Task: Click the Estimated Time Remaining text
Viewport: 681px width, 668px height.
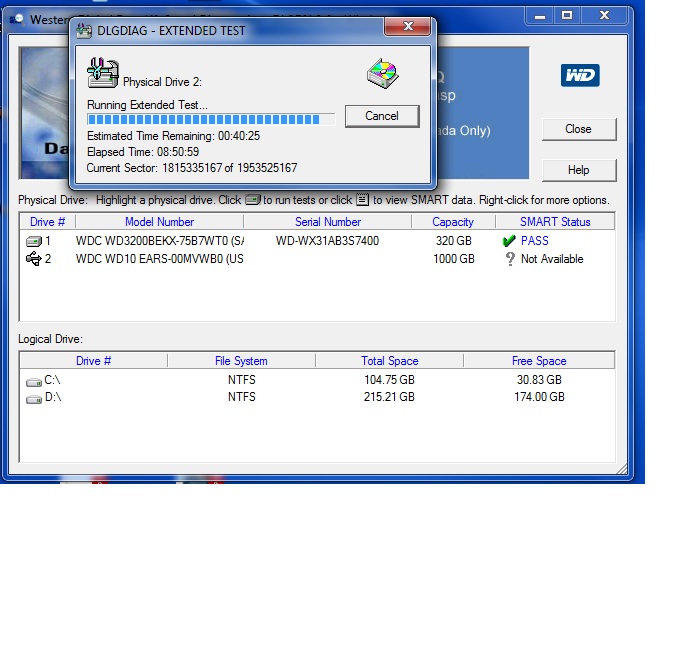Action: coord(173,136)
